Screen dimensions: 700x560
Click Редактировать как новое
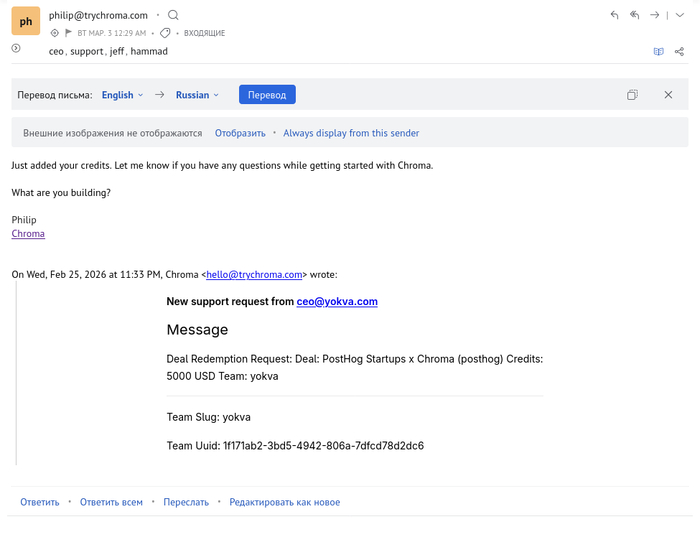coord(285,502)
